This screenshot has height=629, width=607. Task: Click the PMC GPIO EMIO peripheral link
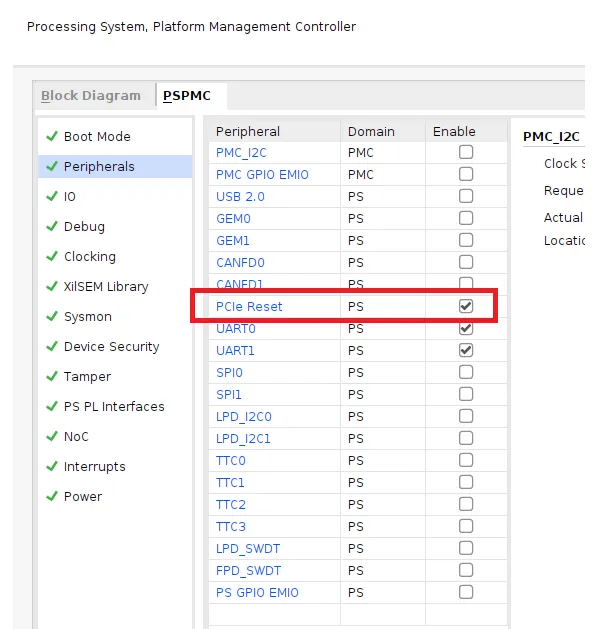point(262,174)
